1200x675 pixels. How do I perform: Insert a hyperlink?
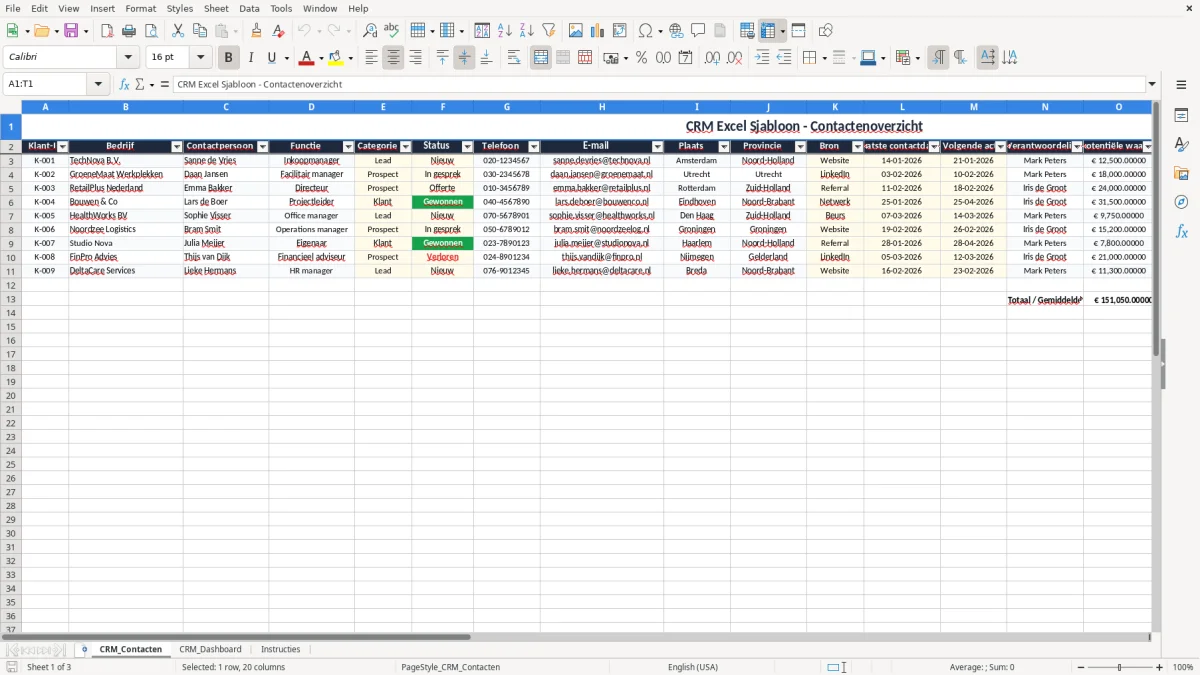pos(677,31)
